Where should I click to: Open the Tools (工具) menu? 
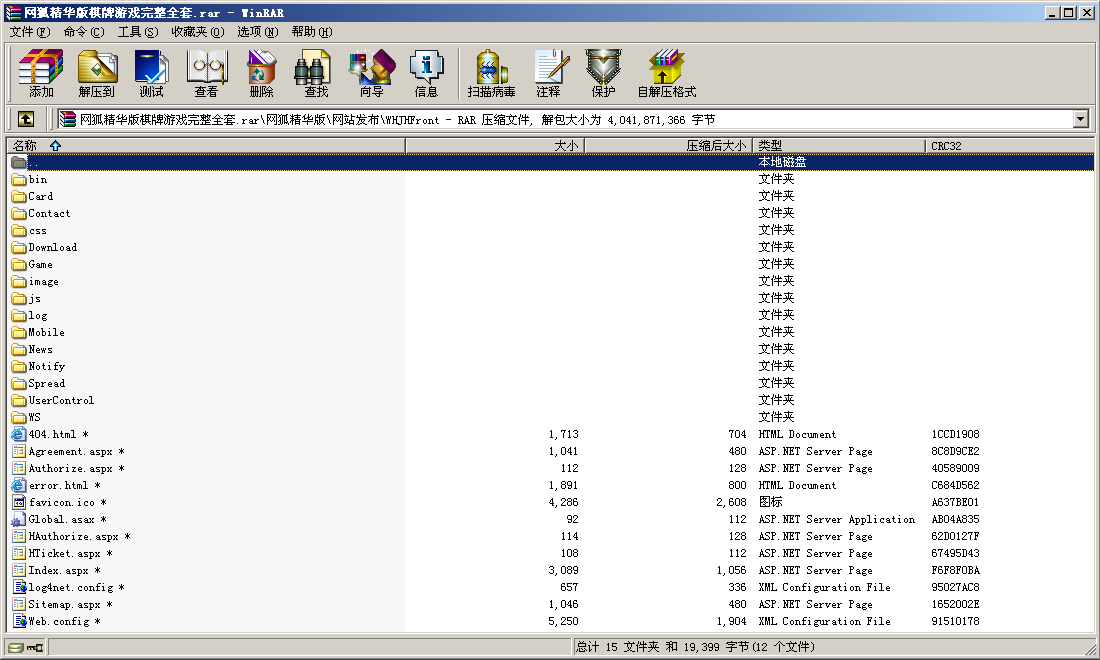[137, 32]
